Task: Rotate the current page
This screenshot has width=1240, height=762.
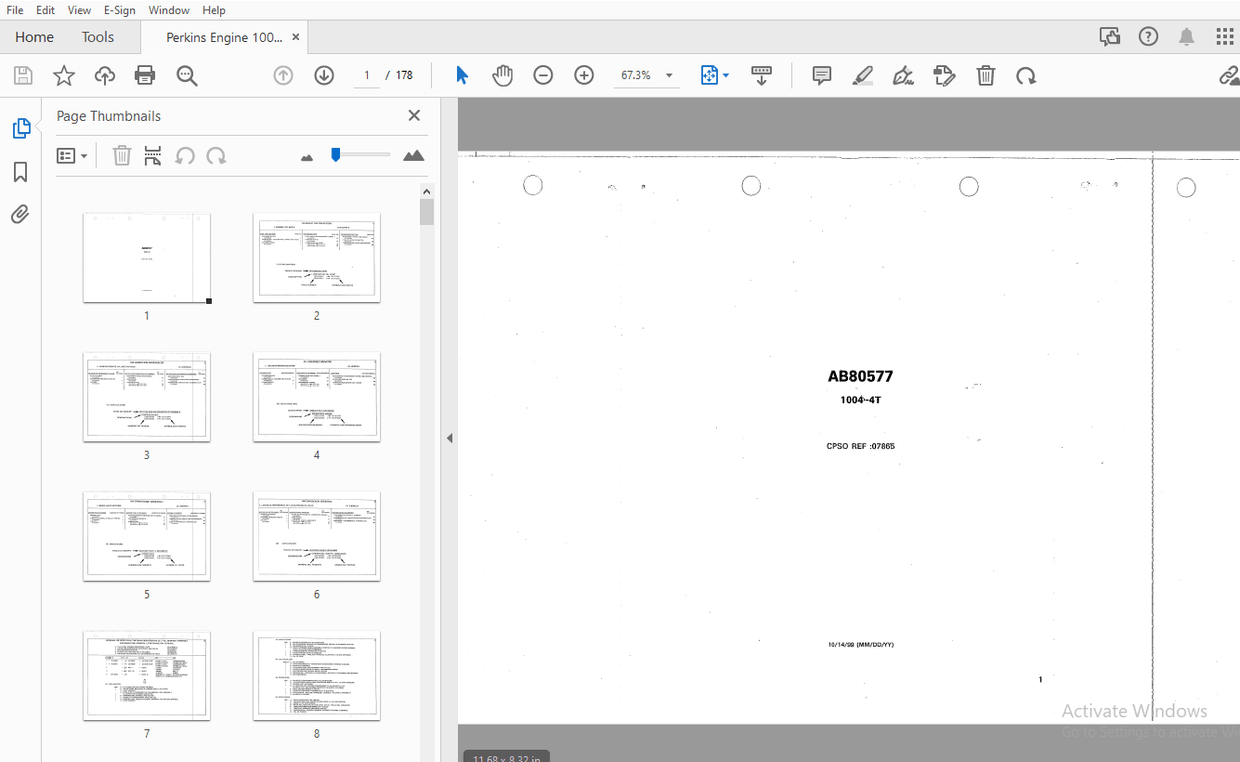Action: [1026, 75]
